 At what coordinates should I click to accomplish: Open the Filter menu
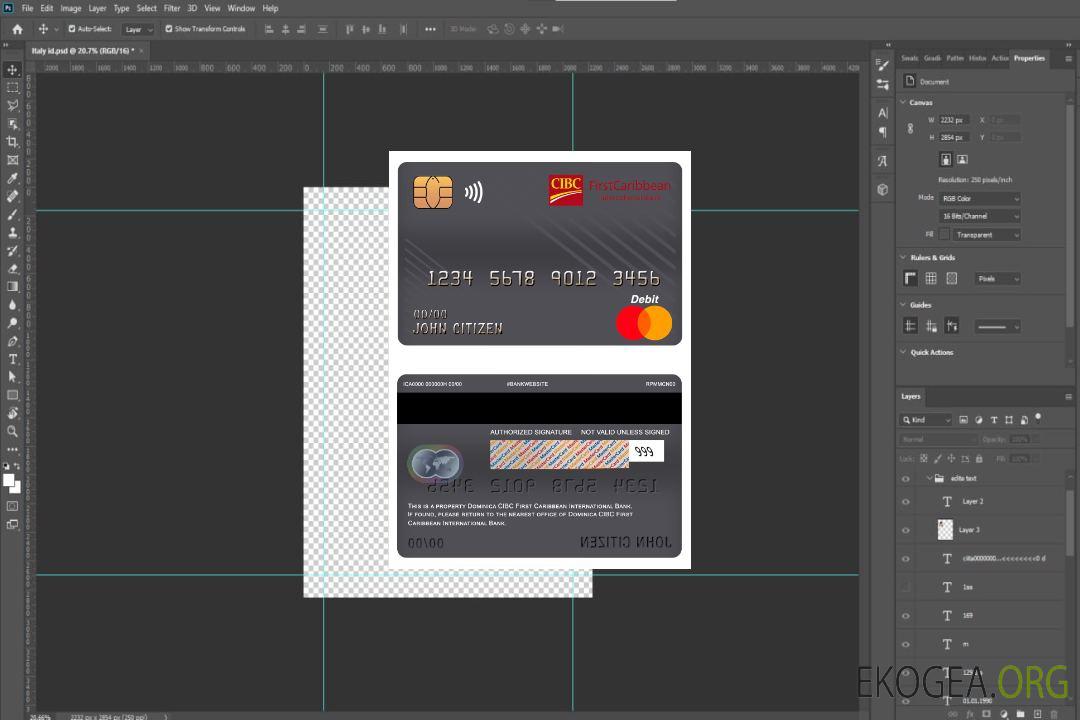172,8
